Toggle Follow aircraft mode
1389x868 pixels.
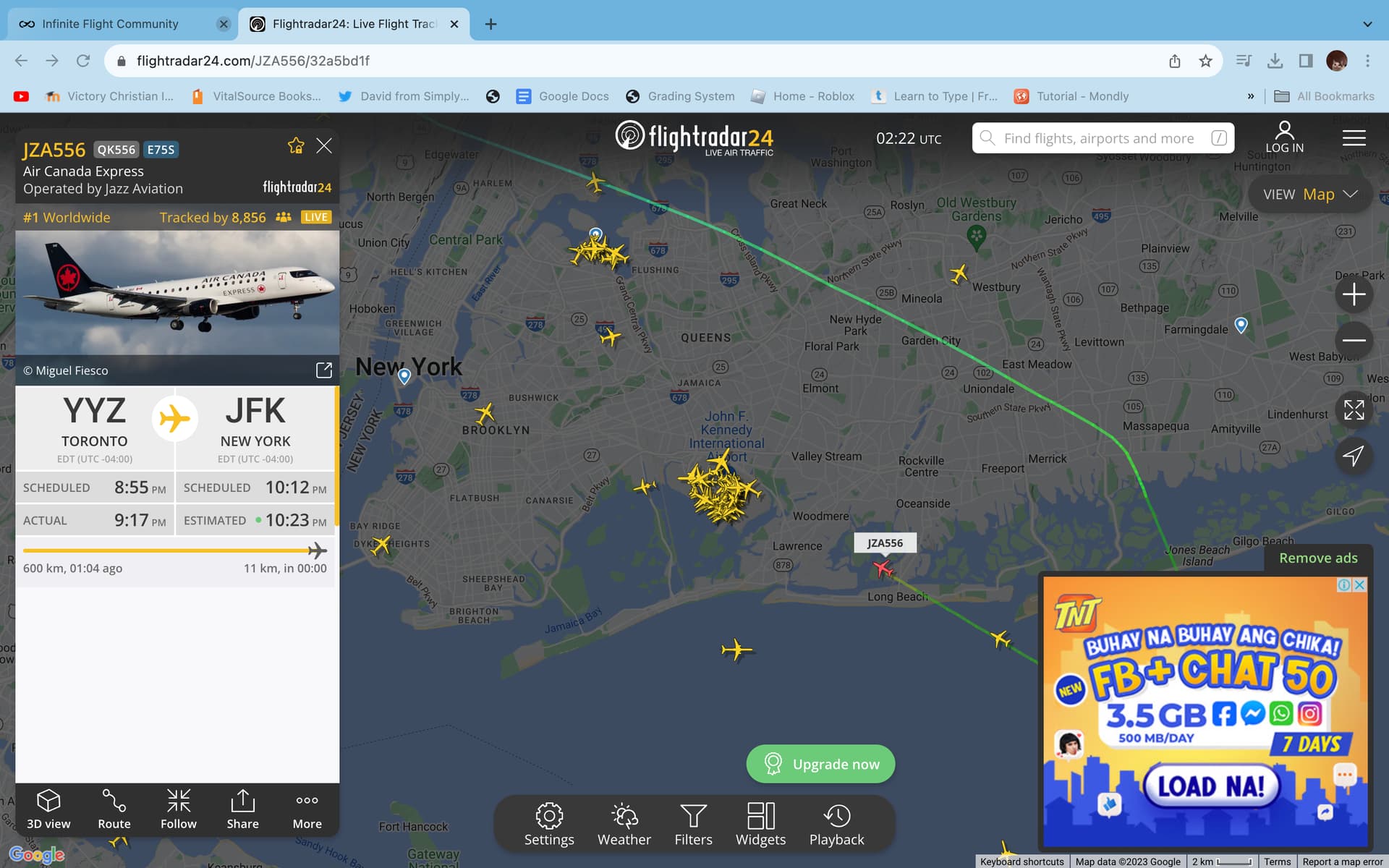178,809
